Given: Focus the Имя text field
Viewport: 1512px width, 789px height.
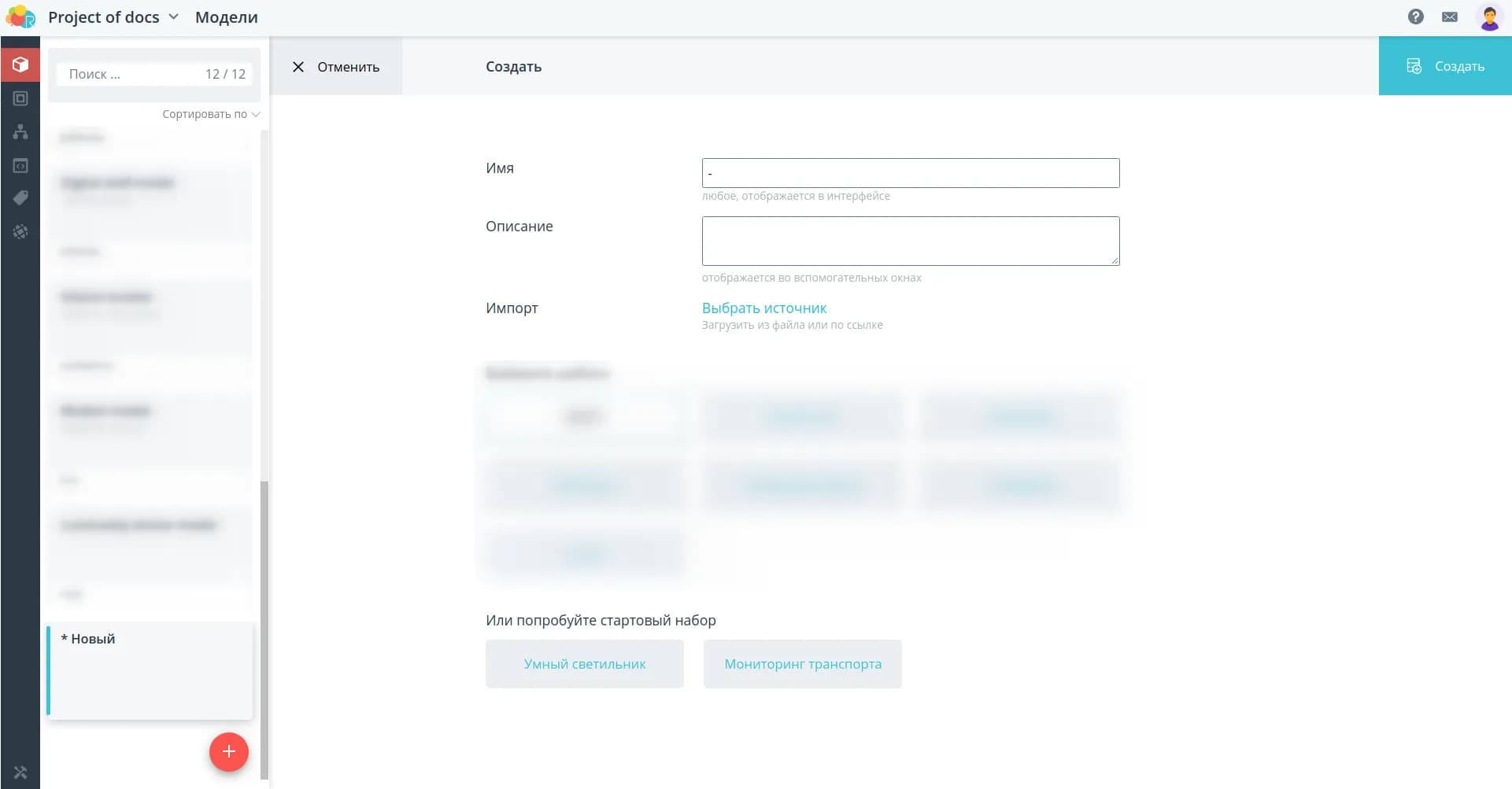Looking at the screenshot, I should tap(910, 173).
